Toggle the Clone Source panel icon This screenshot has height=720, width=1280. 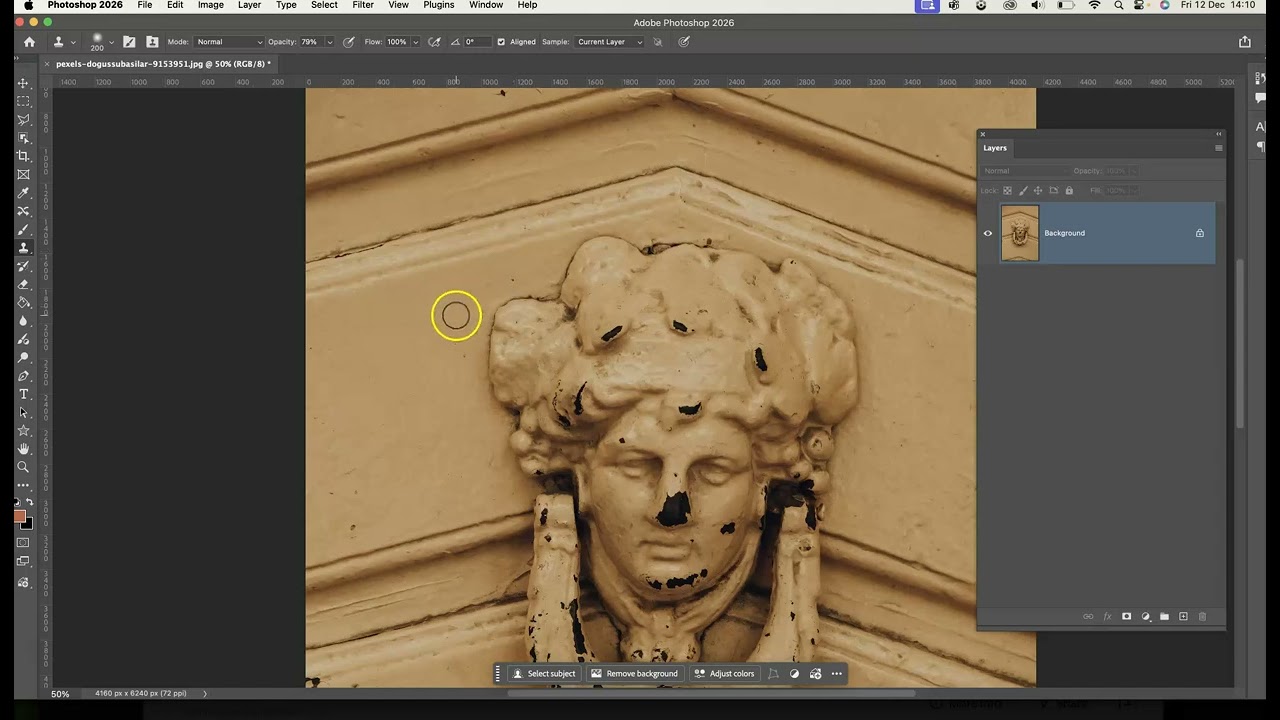point(152,42)
